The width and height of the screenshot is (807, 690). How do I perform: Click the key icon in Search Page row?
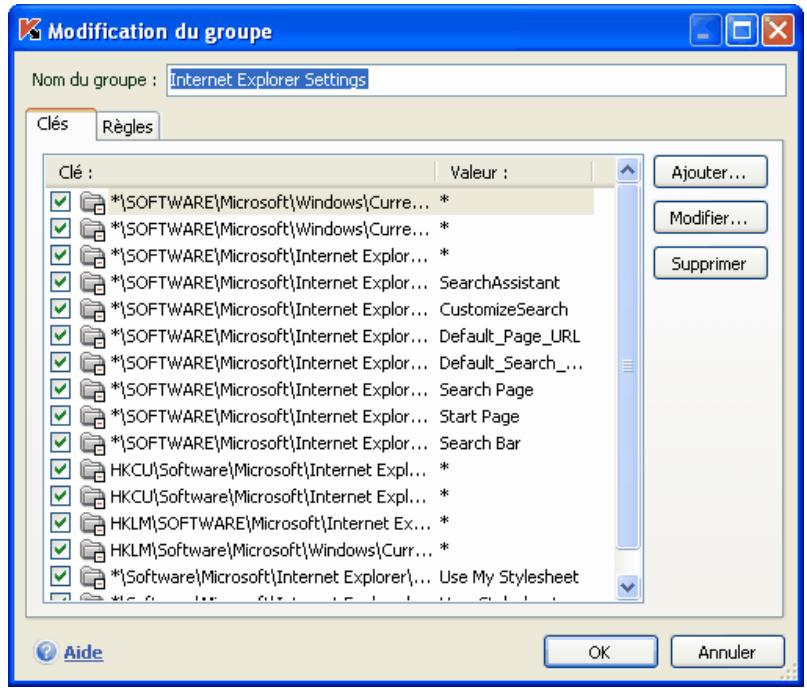pyautogui.click(x=93, y=390)
